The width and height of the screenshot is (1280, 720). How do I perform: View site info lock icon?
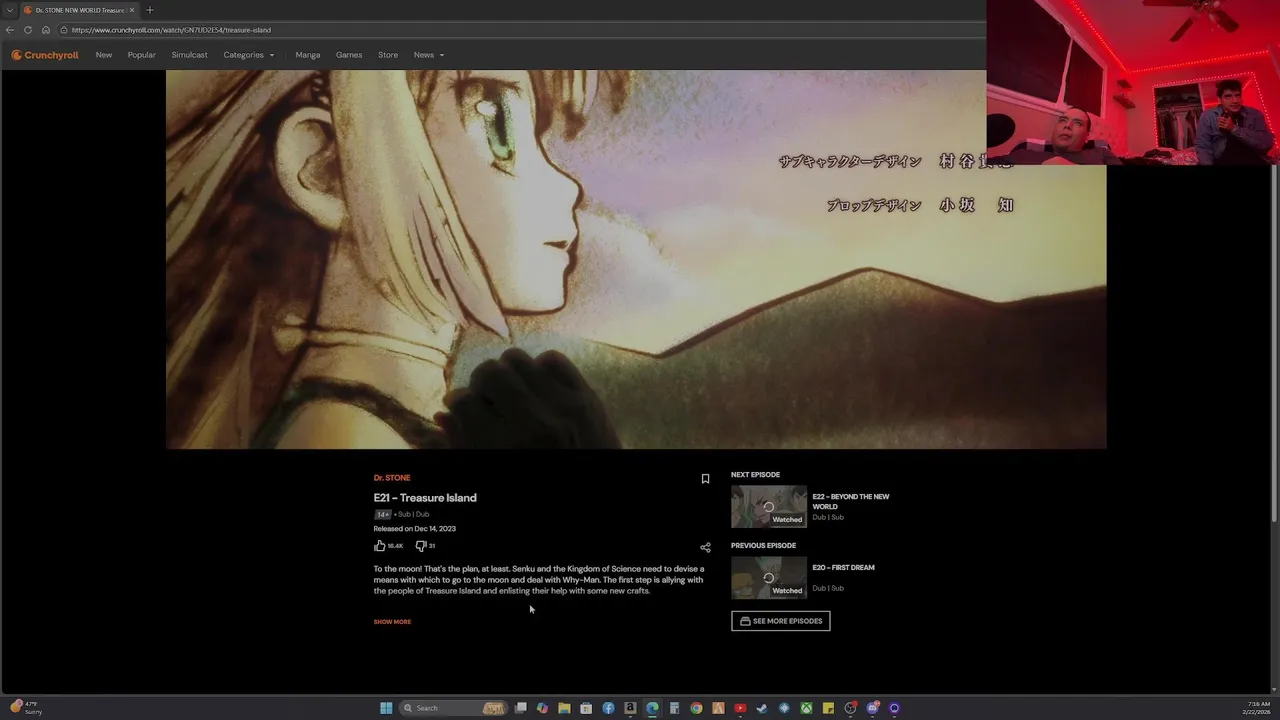64,30
